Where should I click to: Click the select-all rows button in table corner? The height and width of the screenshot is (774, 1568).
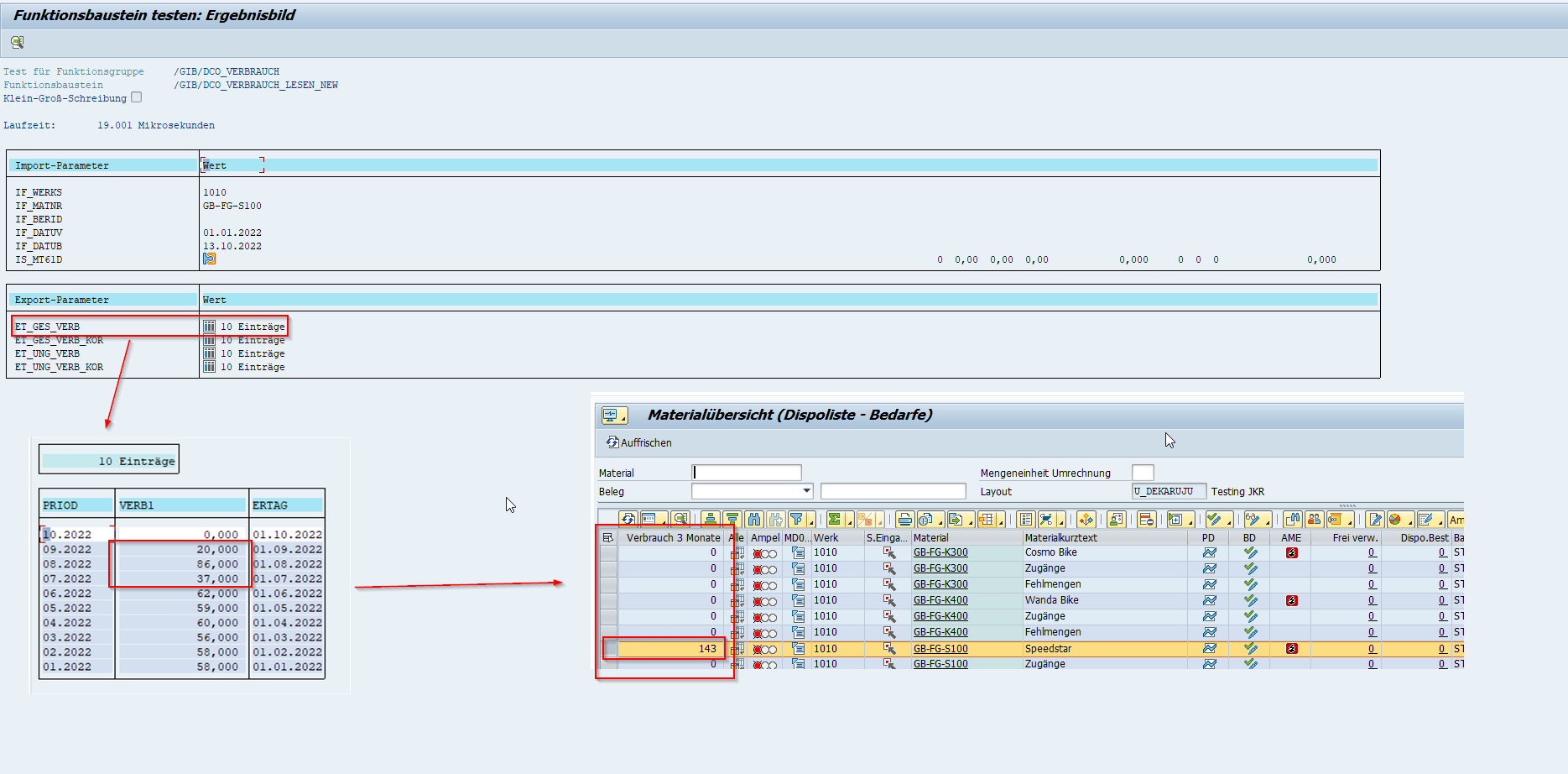point(608,538)
